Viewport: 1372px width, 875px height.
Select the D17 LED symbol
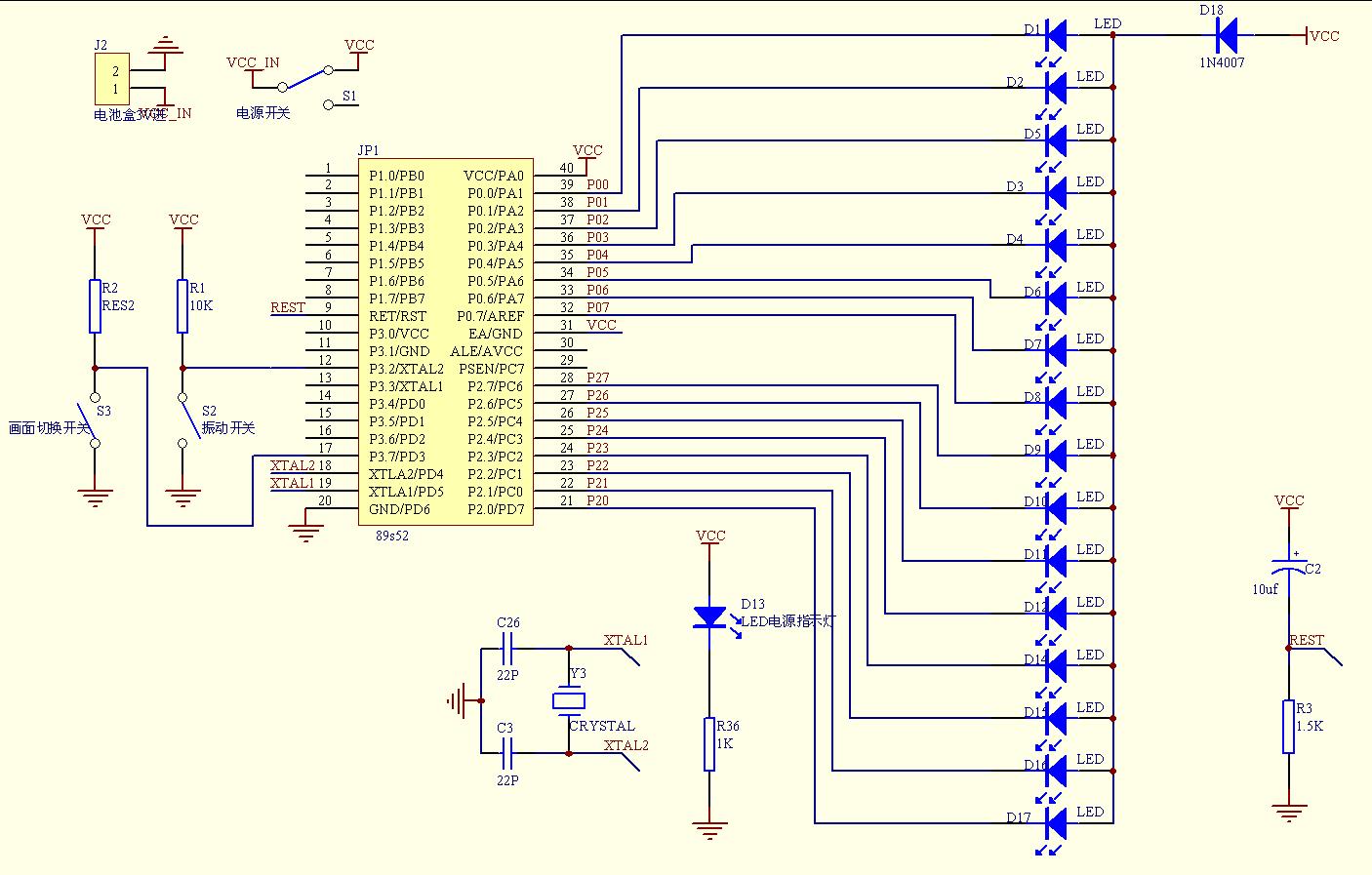[x=1055, y=824]
